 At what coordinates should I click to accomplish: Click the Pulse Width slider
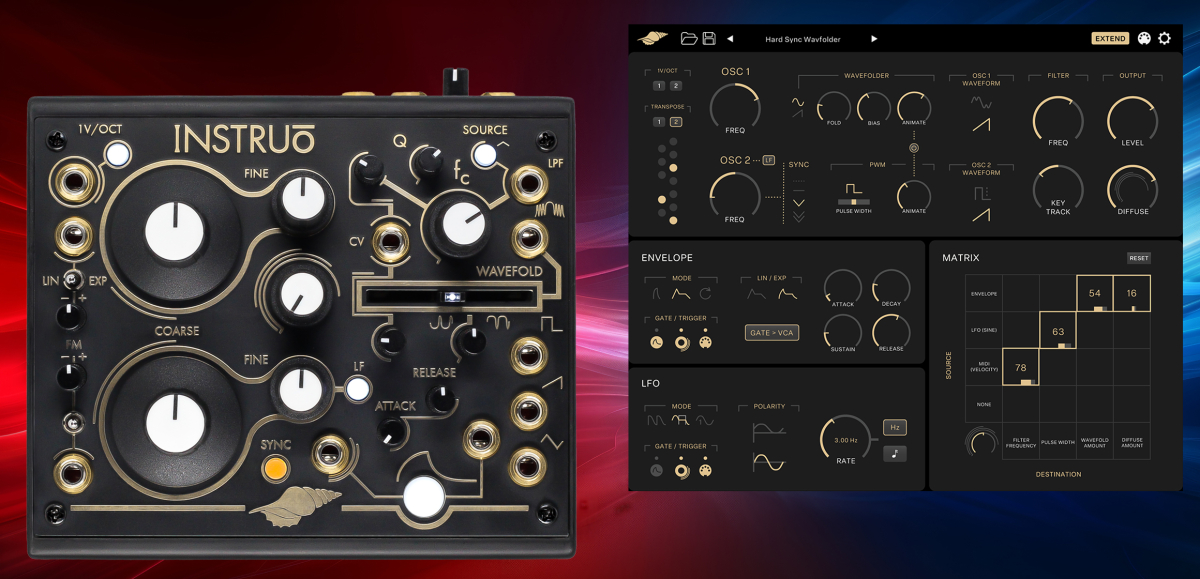click(853, 202)
